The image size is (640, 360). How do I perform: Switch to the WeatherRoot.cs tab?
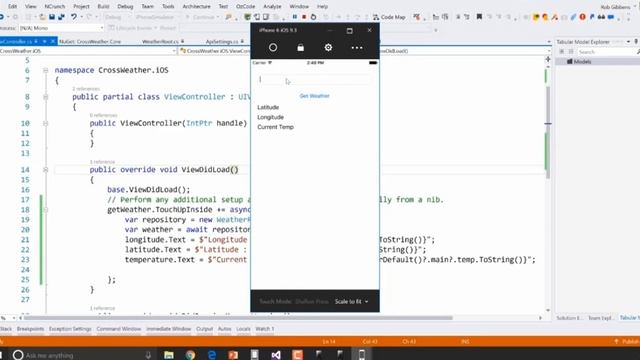pyautogui.click(x=160, y=42)
